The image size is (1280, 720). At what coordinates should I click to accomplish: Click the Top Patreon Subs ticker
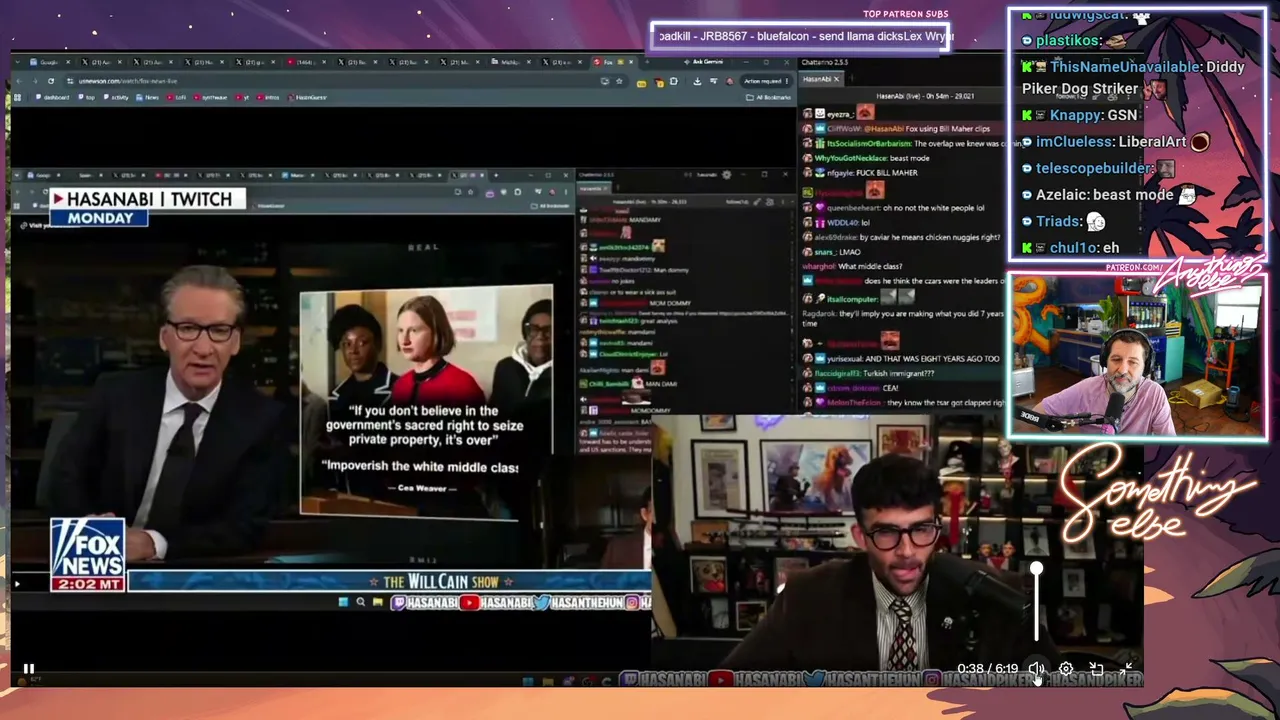(800, 36)
